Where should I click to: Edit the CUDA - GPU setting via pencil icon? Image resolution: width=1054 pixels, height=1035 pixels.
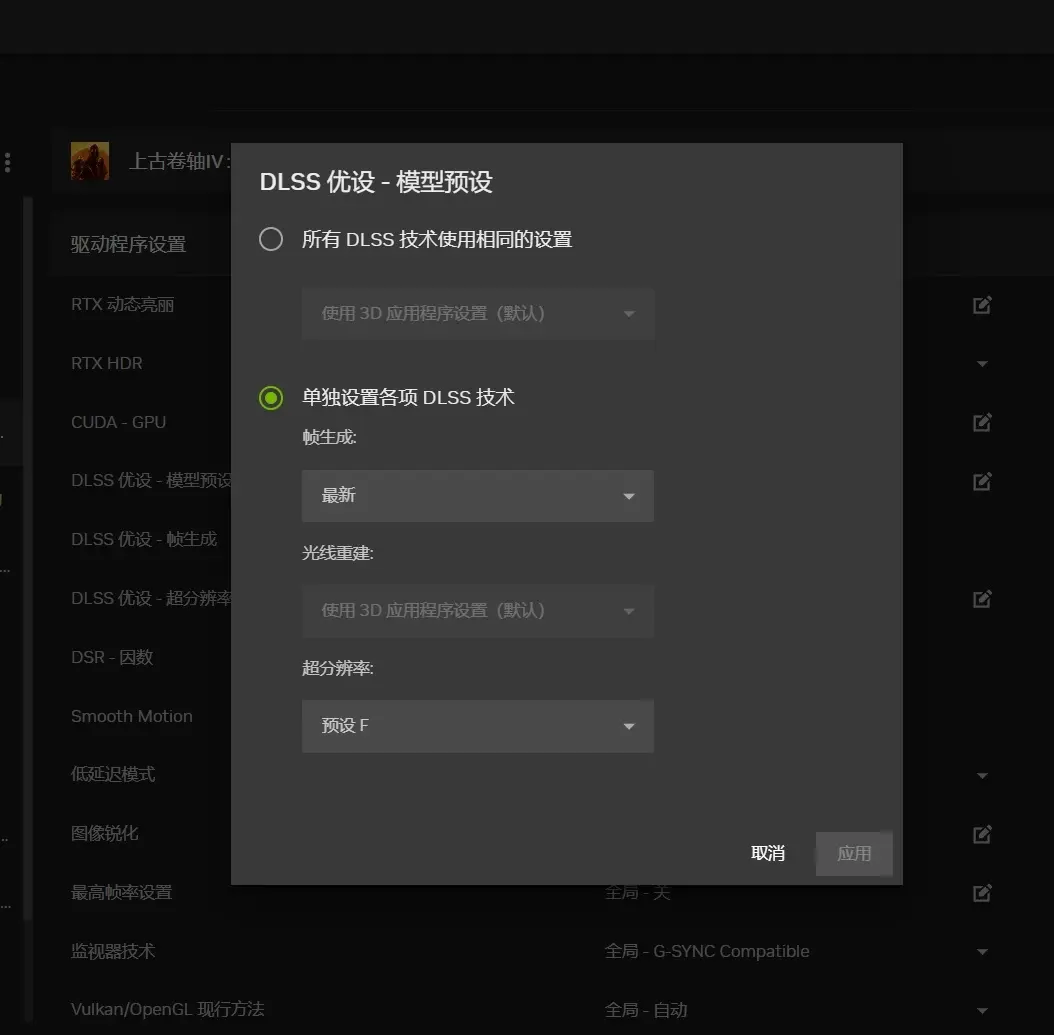click(x=981, y=422)
